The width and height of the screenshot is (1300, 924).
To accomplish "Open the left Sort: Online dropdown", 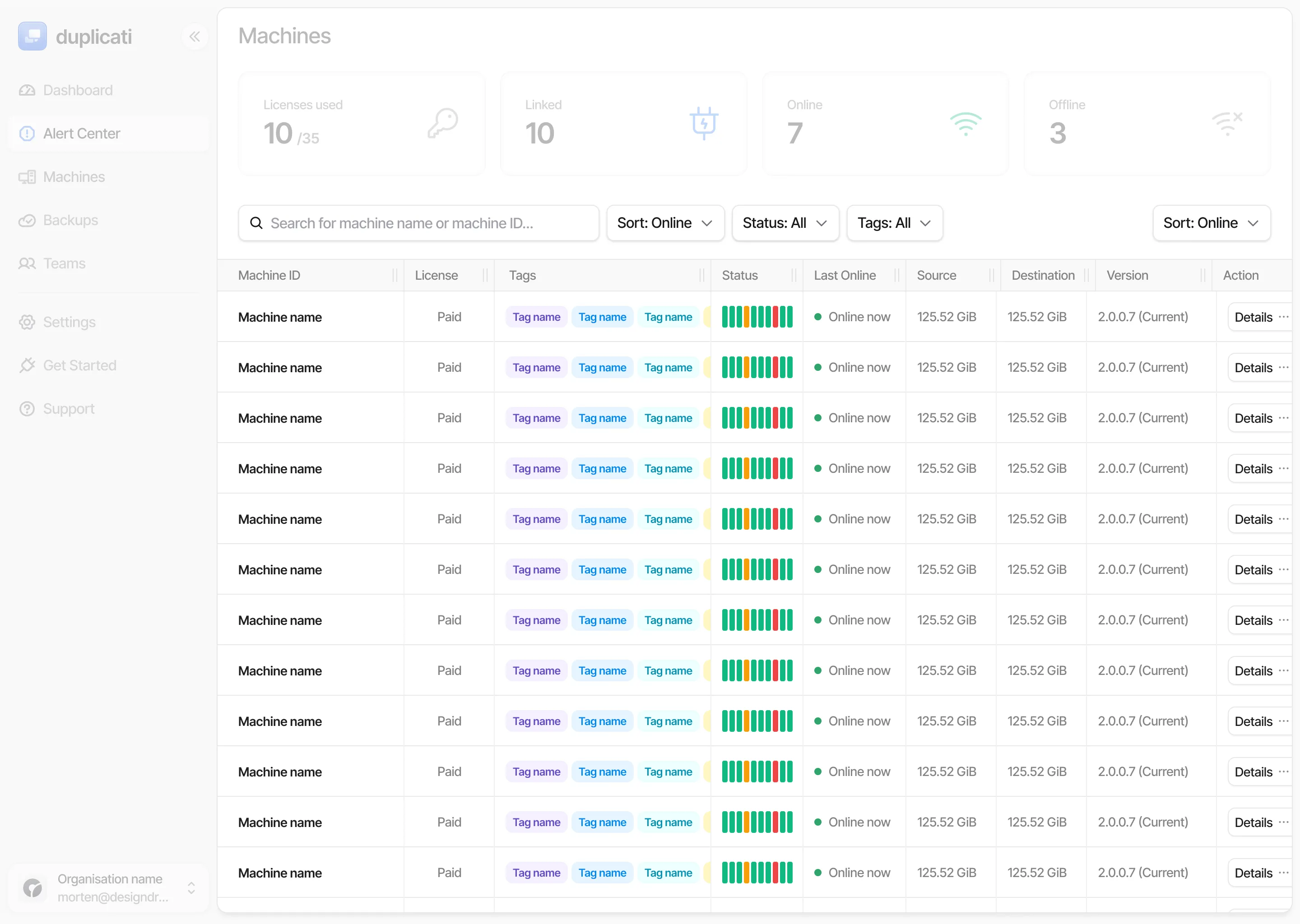I will pyautogui.click(x=665, y=223).
